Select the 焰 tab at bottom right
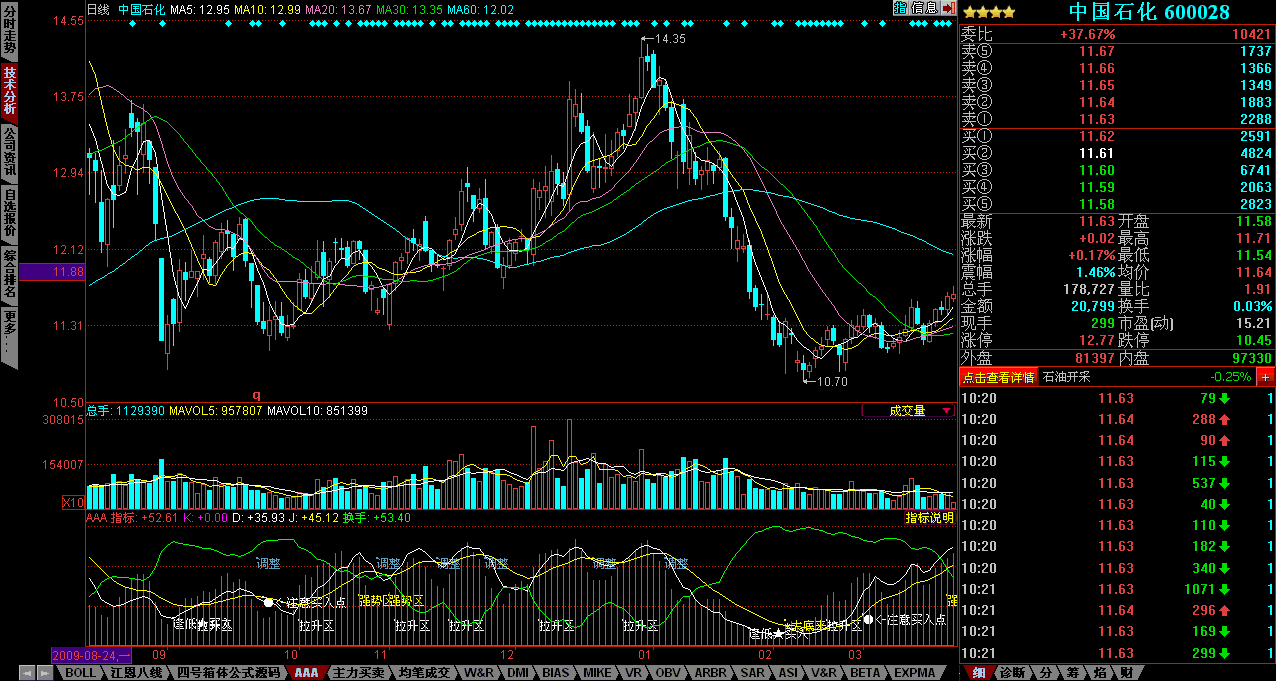 click(x=1099, y=673)
